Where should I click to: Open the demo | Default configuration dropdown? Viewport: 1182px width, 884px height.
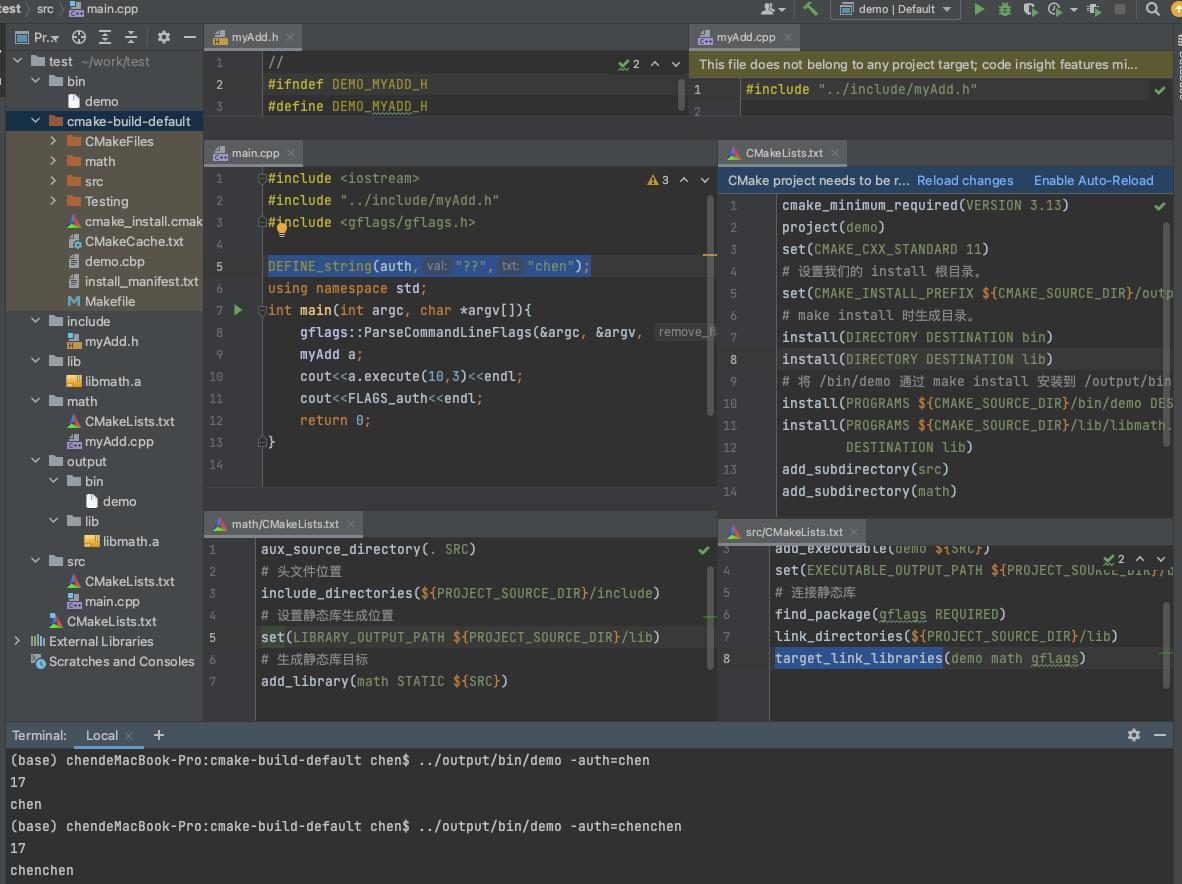[897, 9]
